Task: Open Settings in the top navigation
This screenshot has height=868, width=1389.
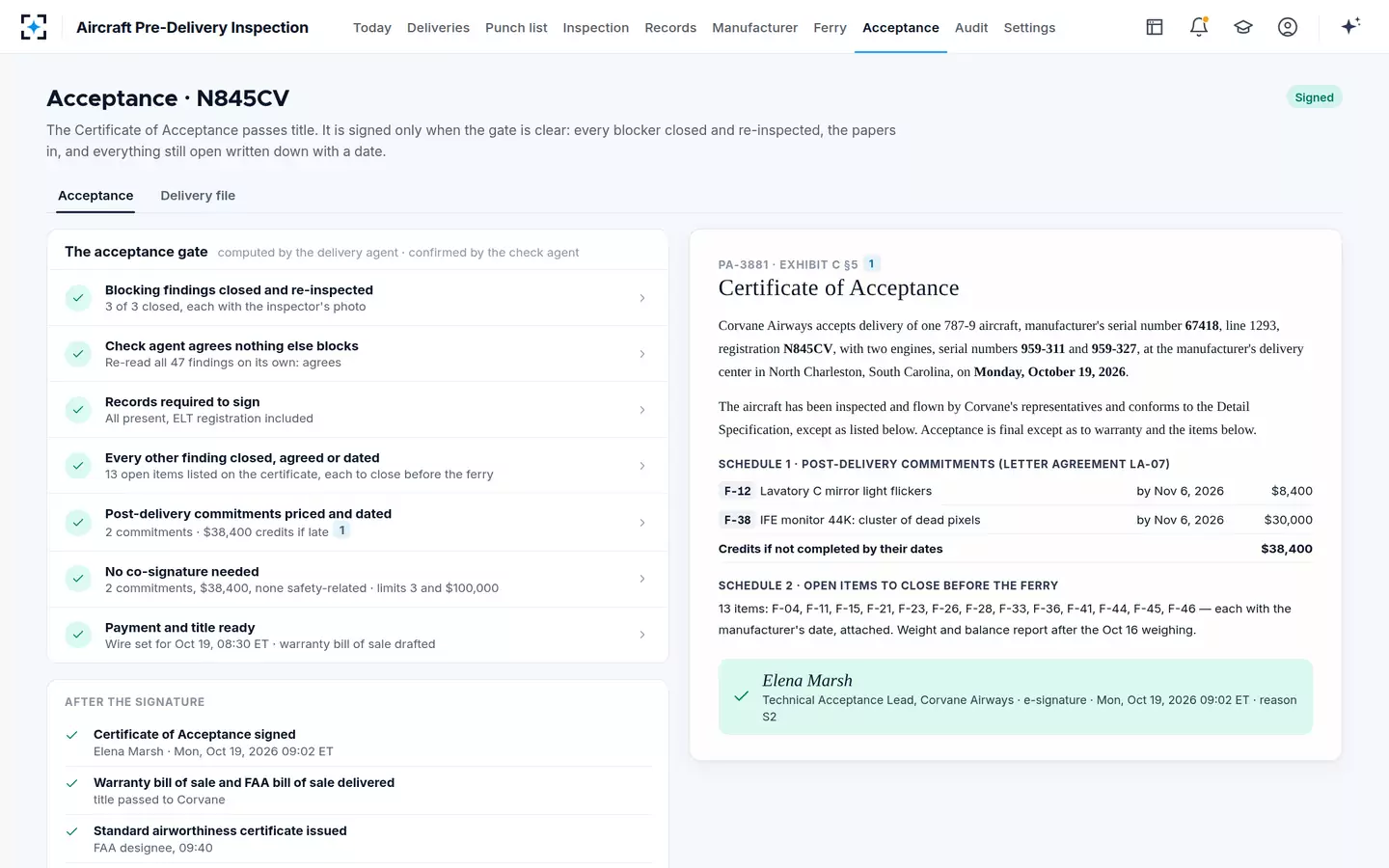Action: pyautogui.click(x=1029, y=28)
